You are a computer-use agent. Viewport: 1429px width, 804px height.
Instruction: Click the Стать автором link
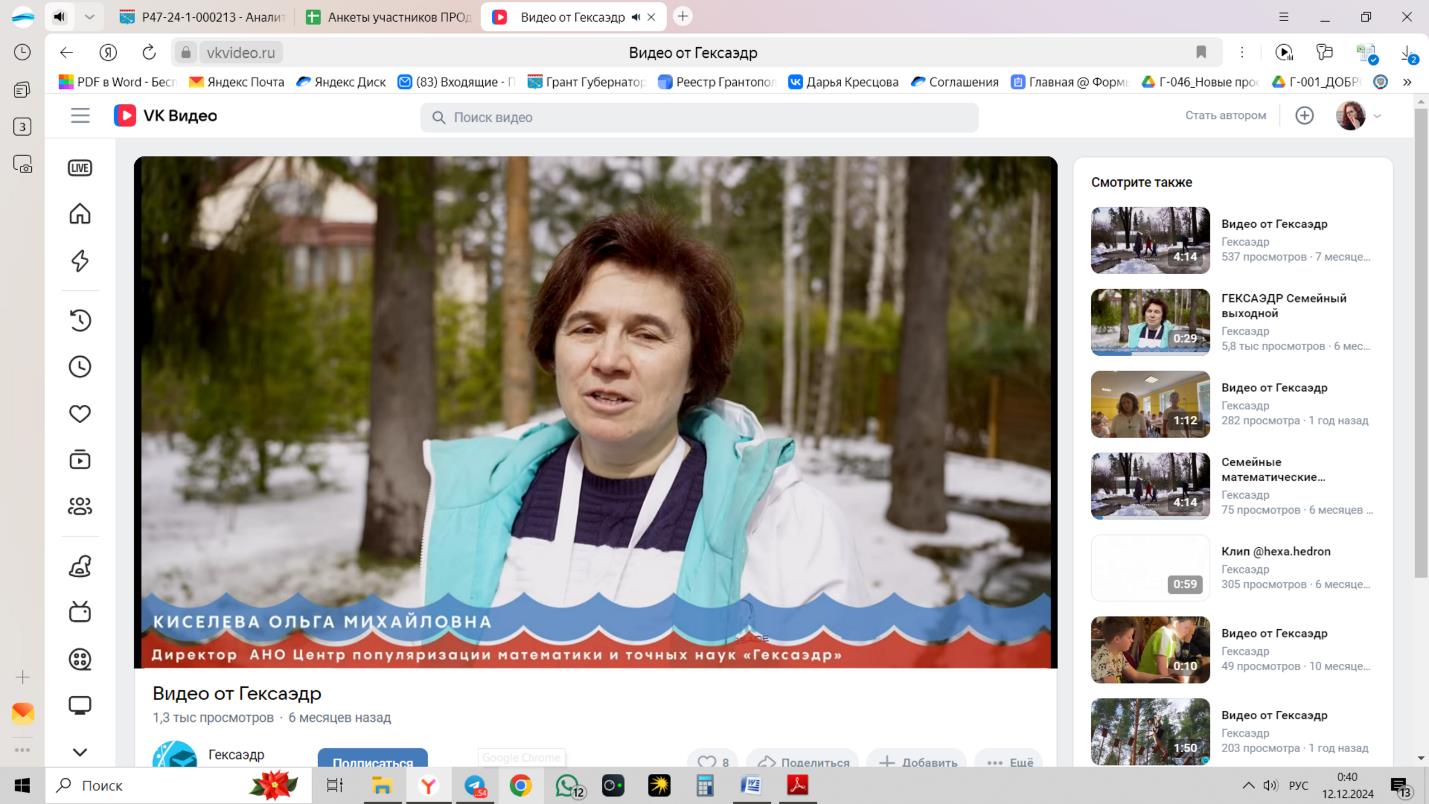(1225, 116)
